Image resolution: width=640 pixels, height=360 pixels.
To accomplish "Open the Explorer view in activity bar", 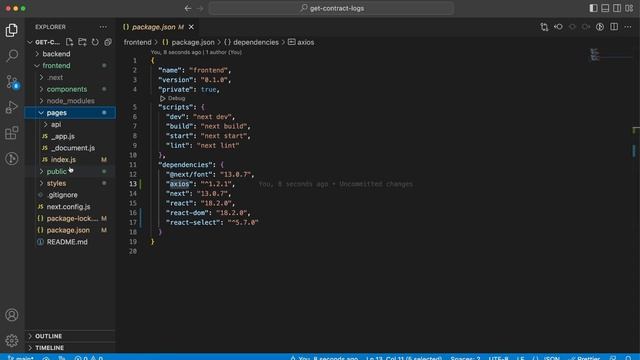I will point(12,30).
